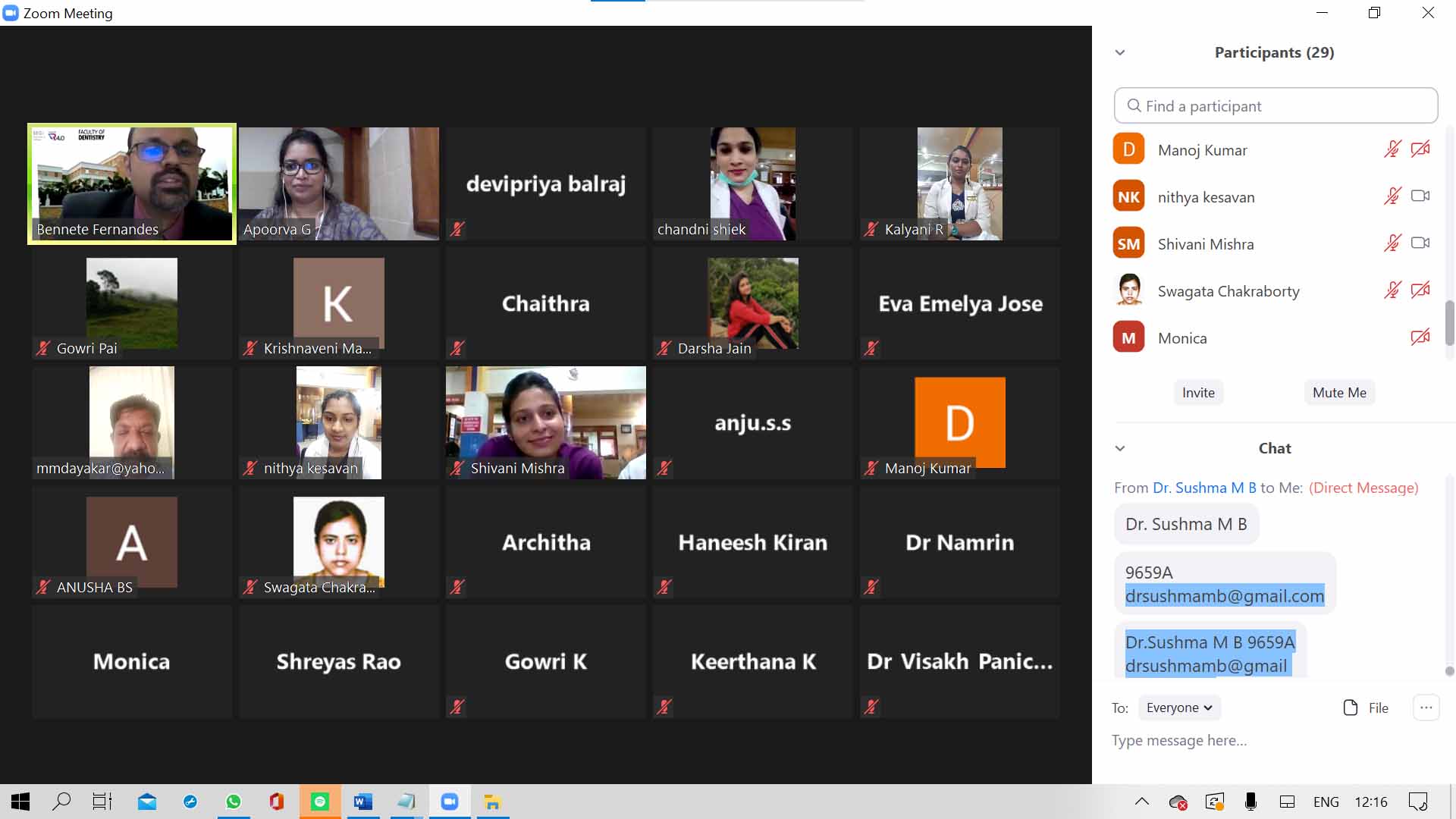Click the drsushmamb@gmail.com email link
Screen dimensions: 1456x819
1224,596
